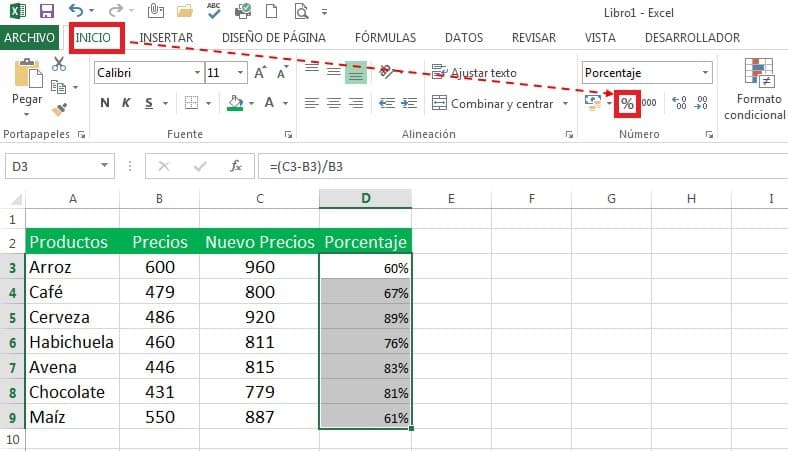
Task: Open the Calibri font name dropdown
Action: tap(194, 73)
